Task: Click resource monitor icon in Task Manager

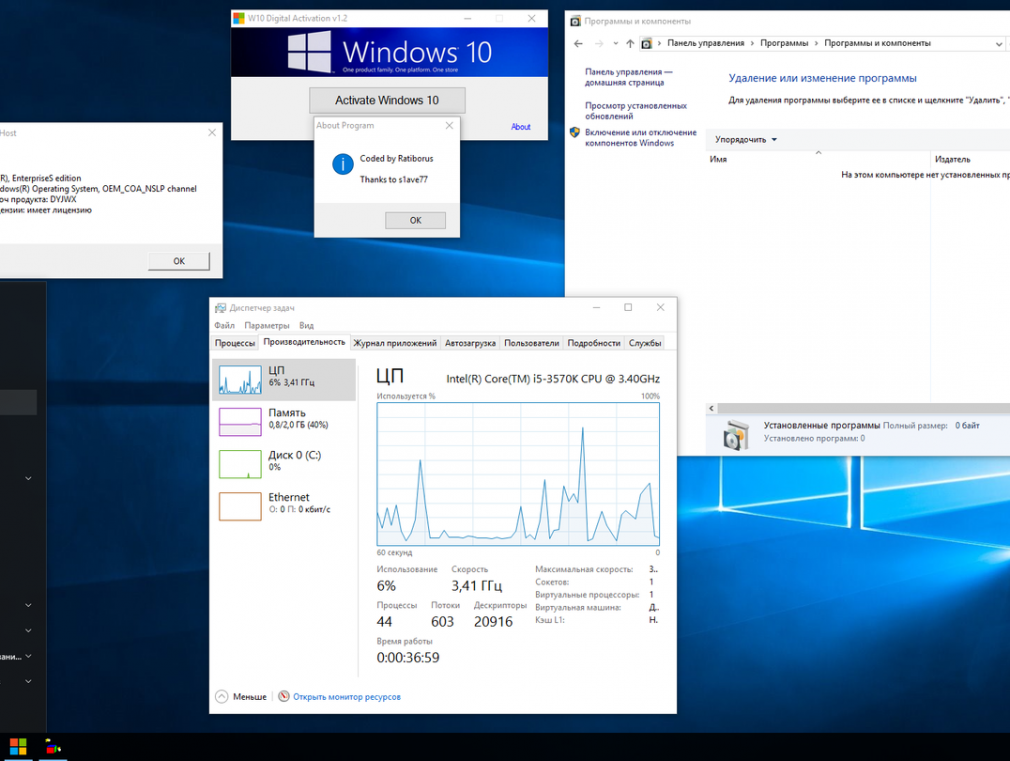Action: (x=283, y=696)
